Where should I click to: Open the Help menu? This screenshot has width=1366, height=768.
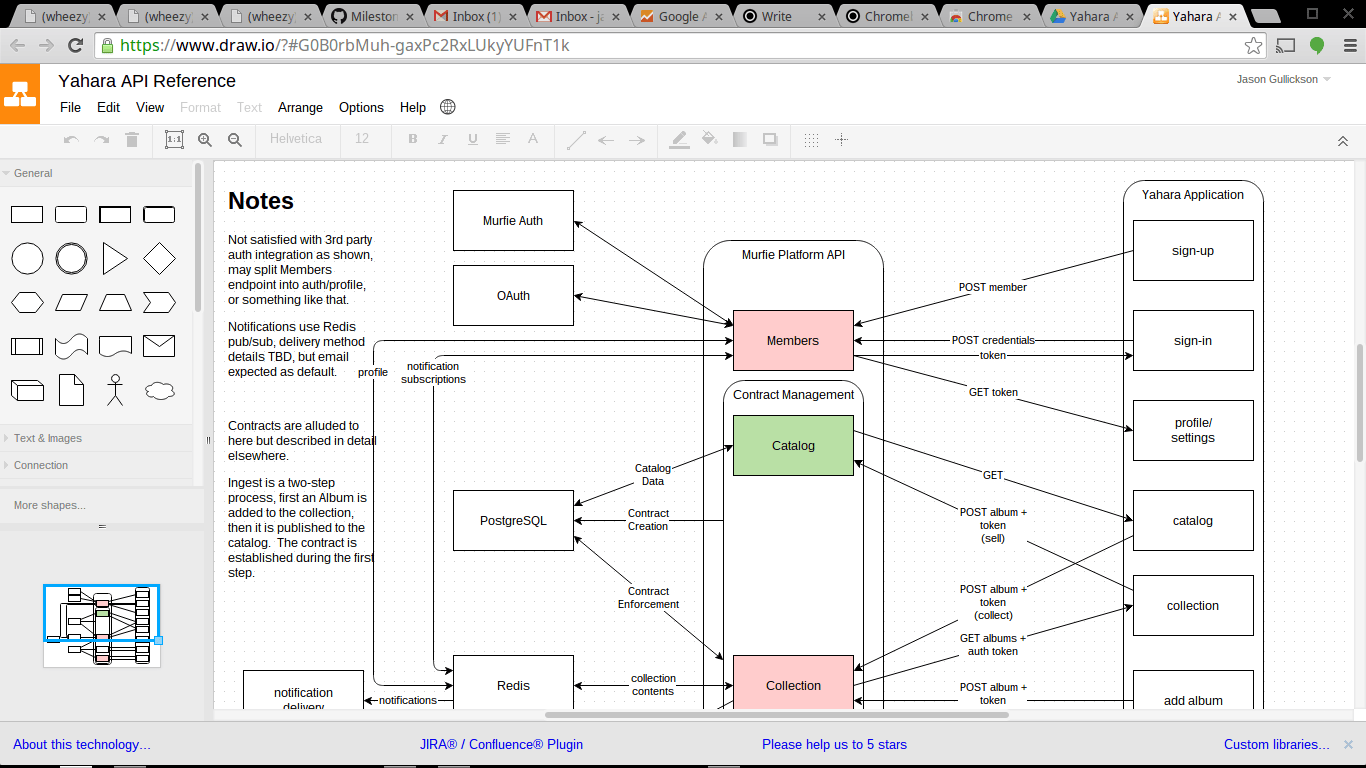click(x=413, y=107)
